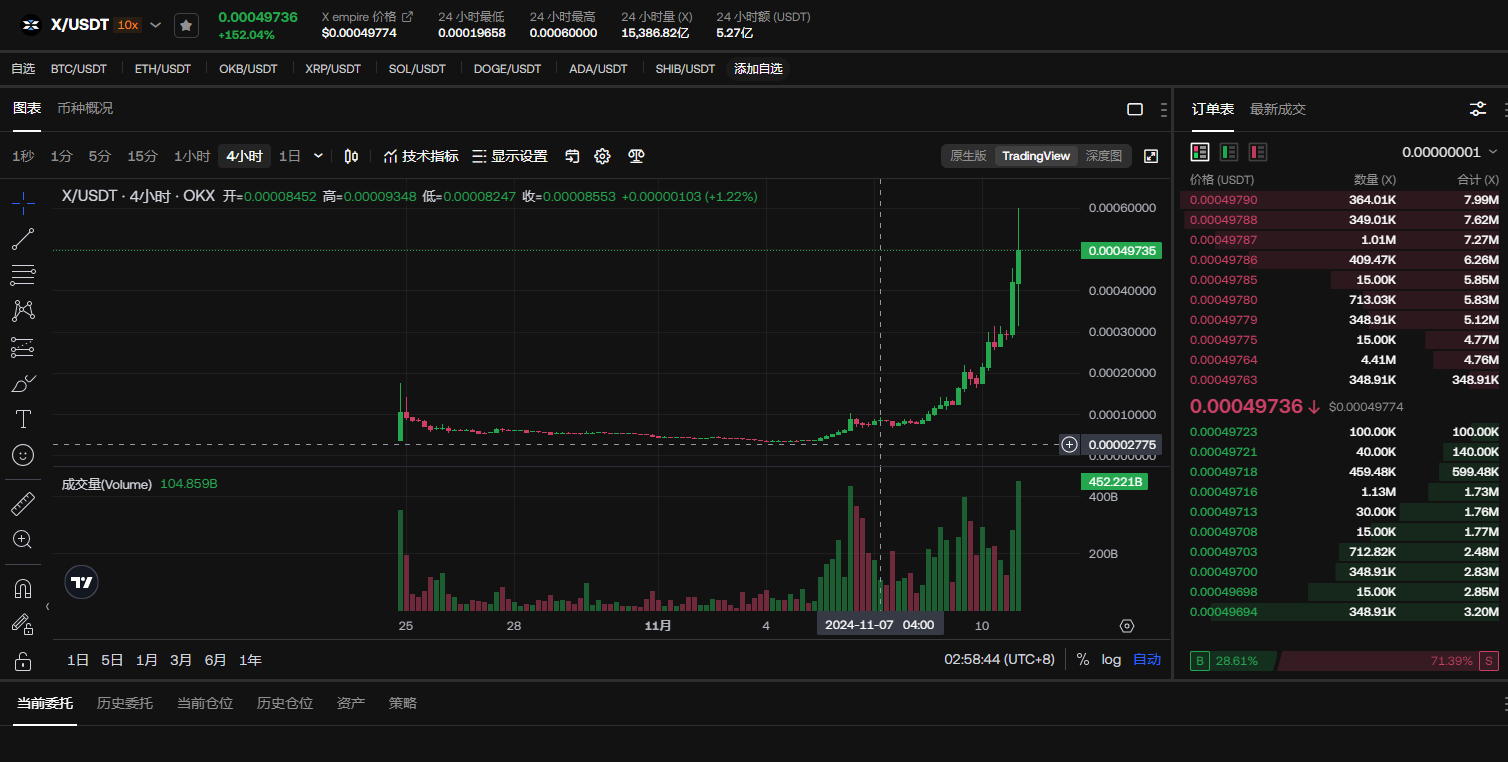Viewport: 1508px width, 762px height.
Task: Switch to the 币种概况 tab
Action: (85, 108)
